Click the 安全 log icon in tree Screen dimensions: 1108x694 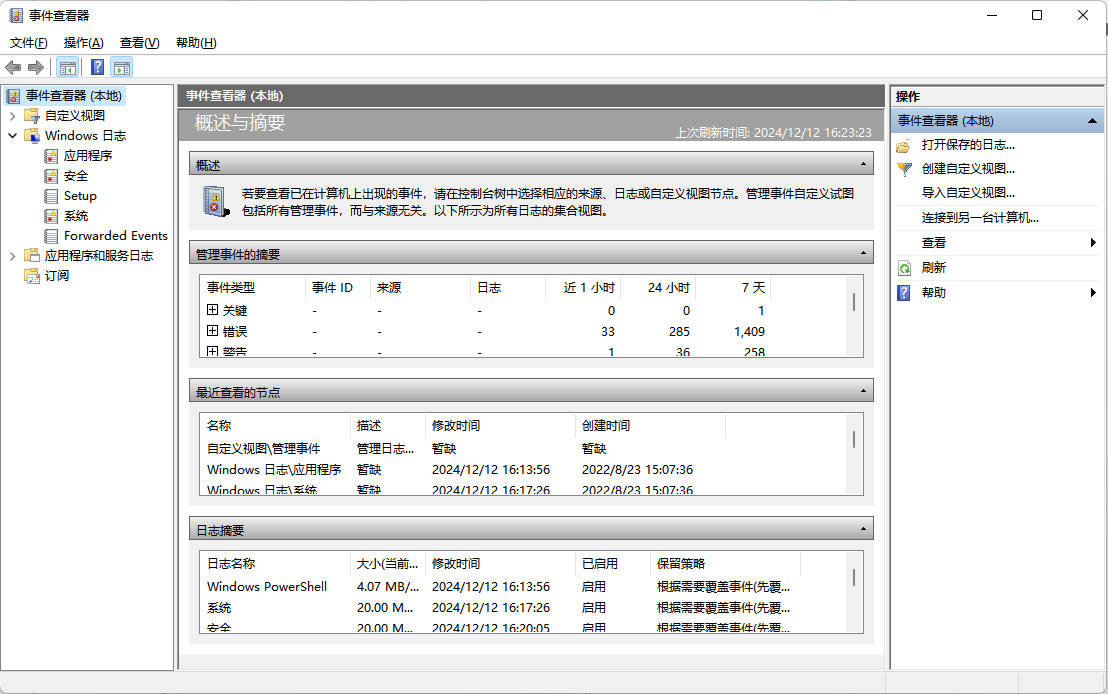coord(51,176)
